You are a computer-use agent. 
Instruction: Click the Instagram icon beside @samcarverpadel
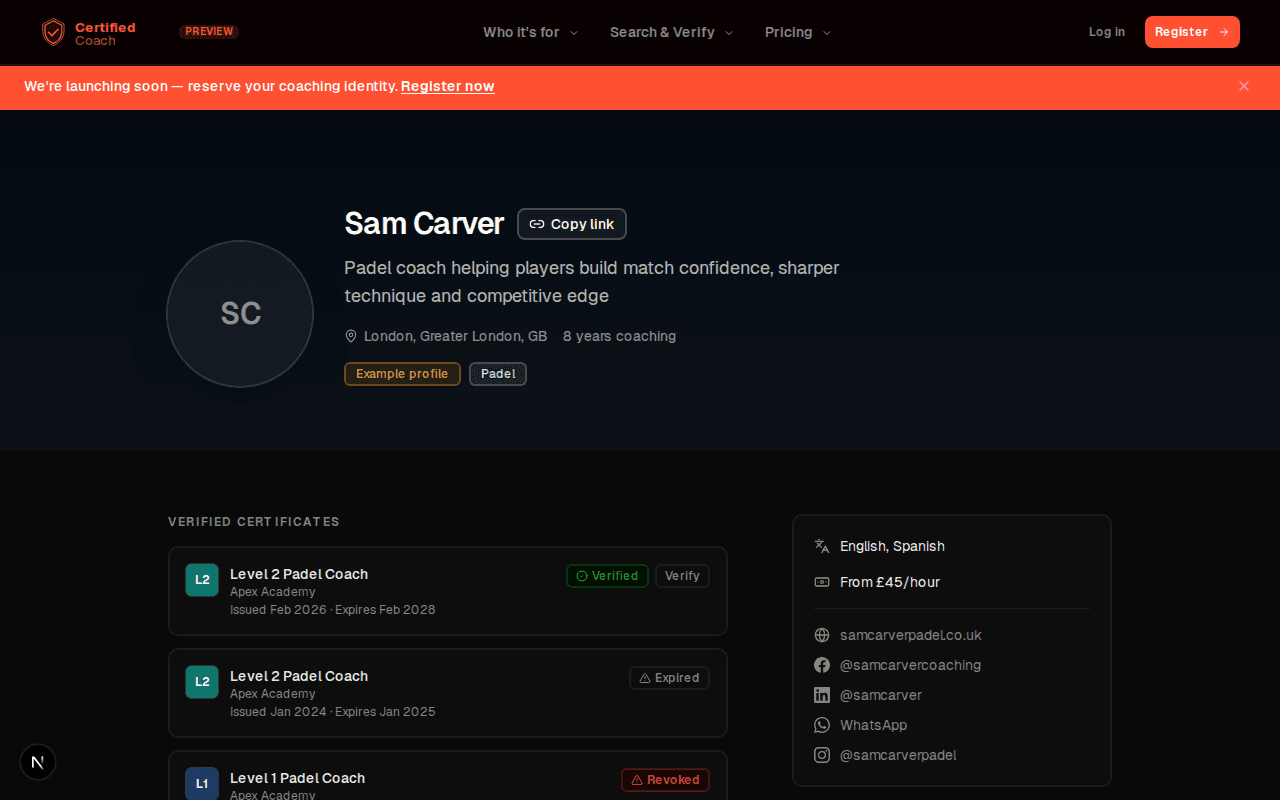(821, 755)
